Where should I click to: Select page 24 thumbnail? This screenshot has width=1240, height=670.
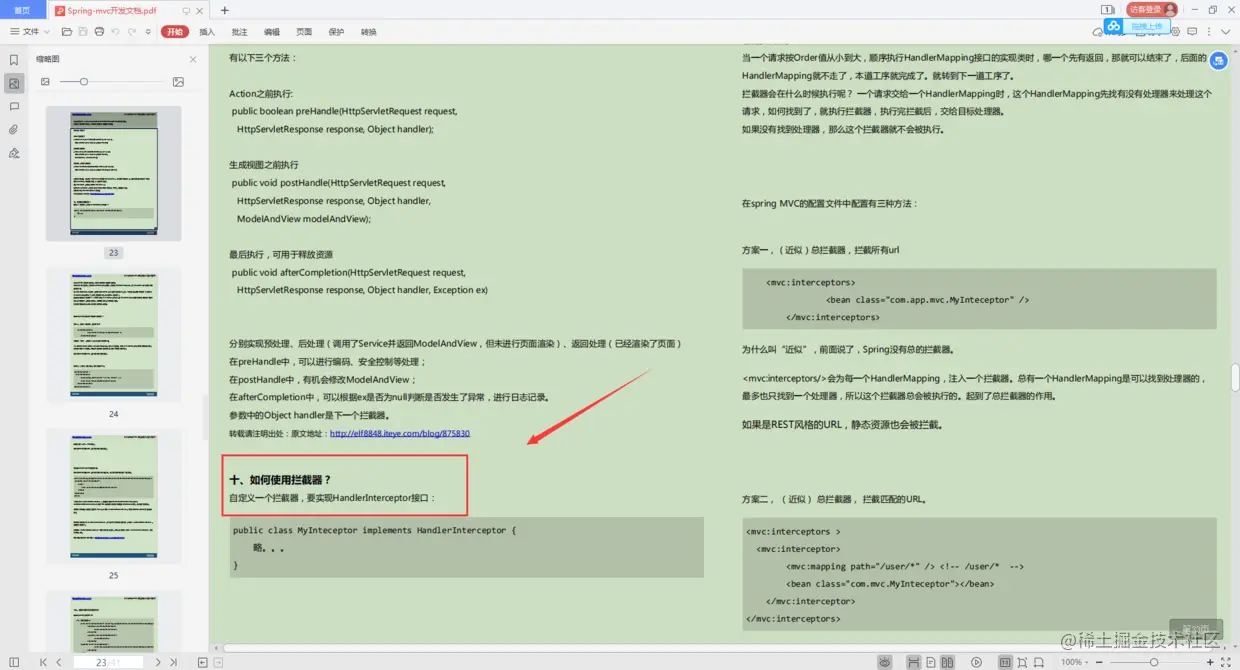114,335
